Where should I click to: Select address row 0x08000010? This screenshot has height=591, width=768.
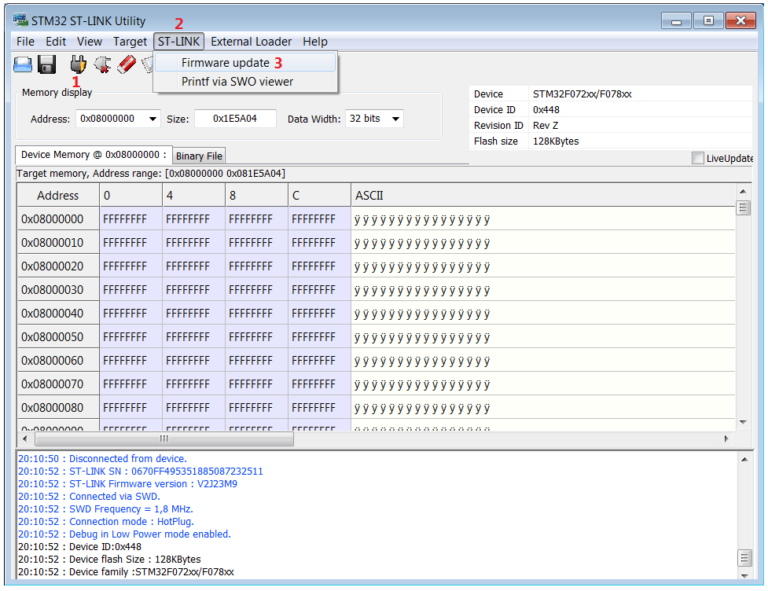coord(58,242)
